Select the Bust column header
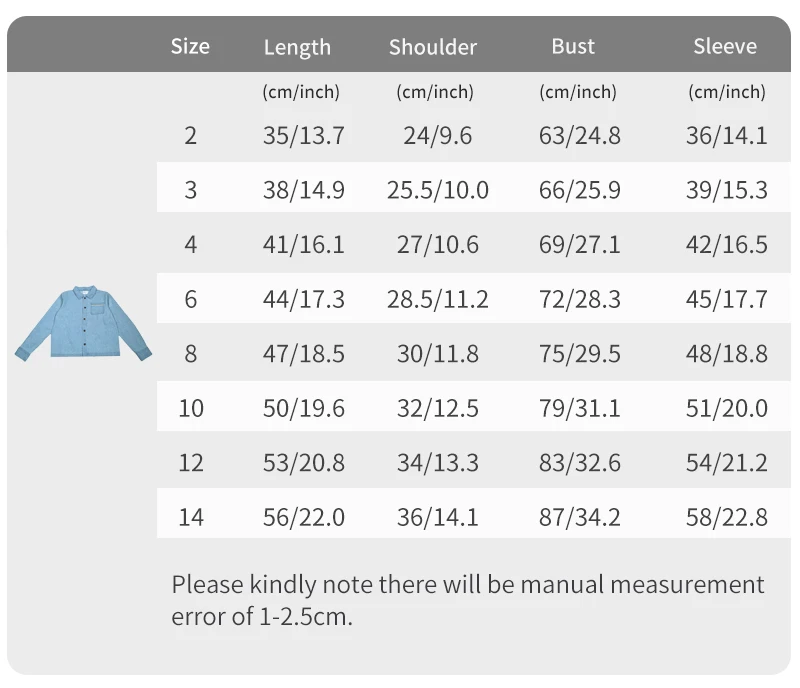Image resolution: width=800 pixels, height=688 pixels. tap(573, 46)
